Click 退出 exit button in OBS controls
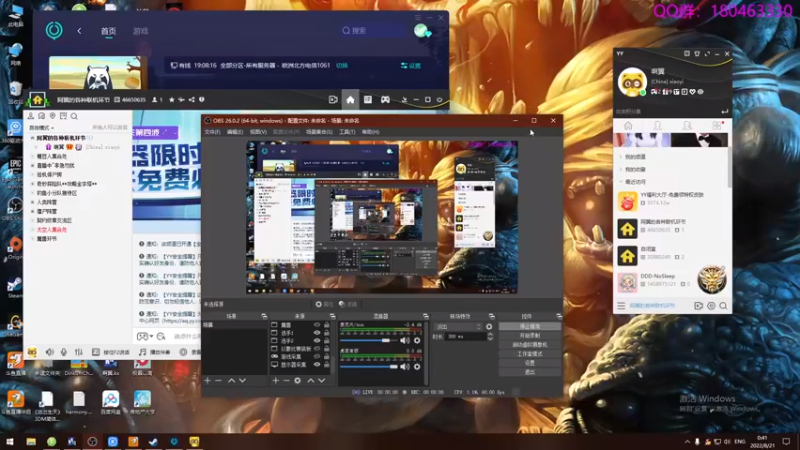This screenshot has height=450, width=800. (x=530, y=372)
